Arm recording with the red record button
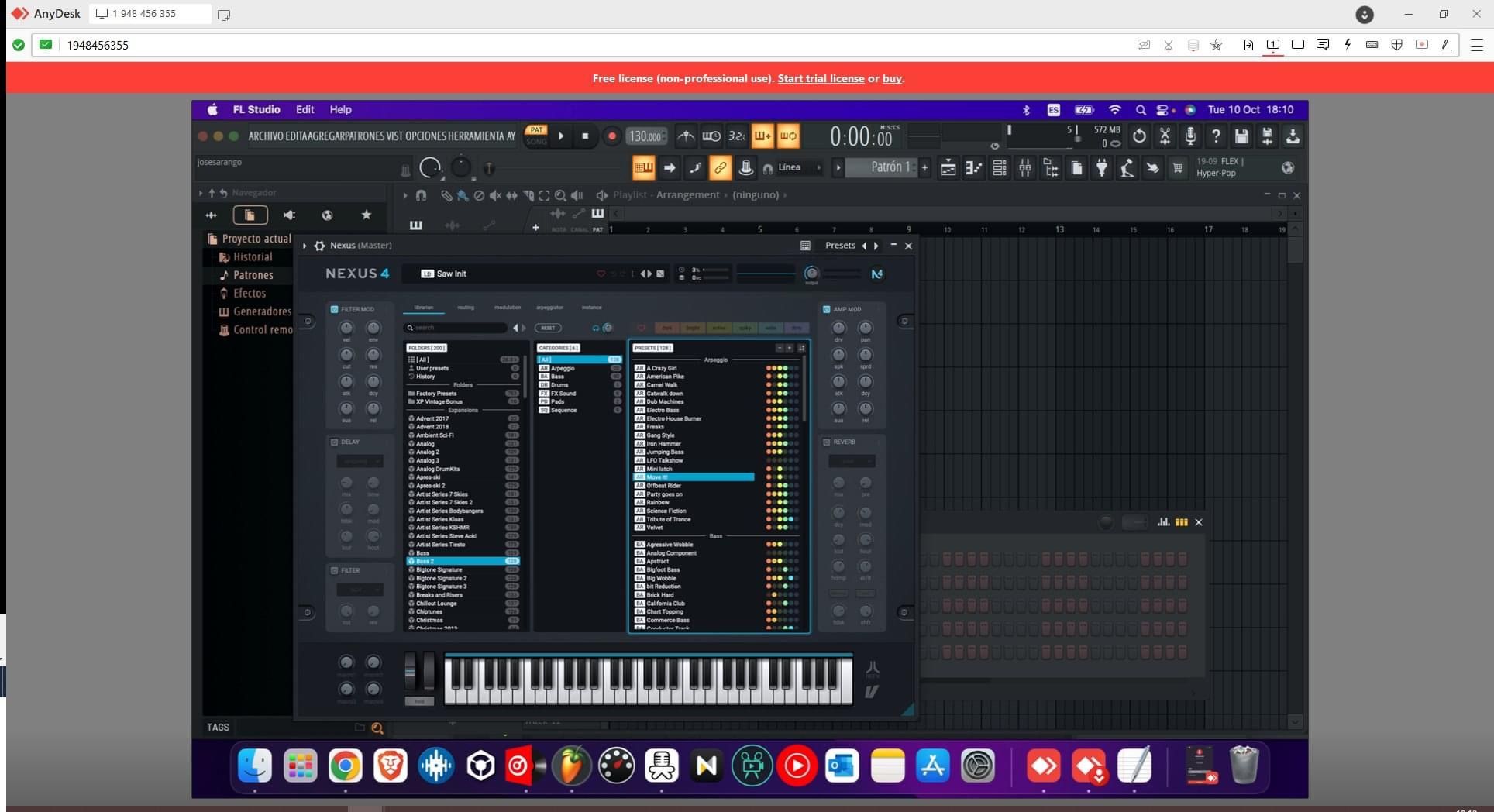The image size is (1494, 812). click(x=611, y=136)
